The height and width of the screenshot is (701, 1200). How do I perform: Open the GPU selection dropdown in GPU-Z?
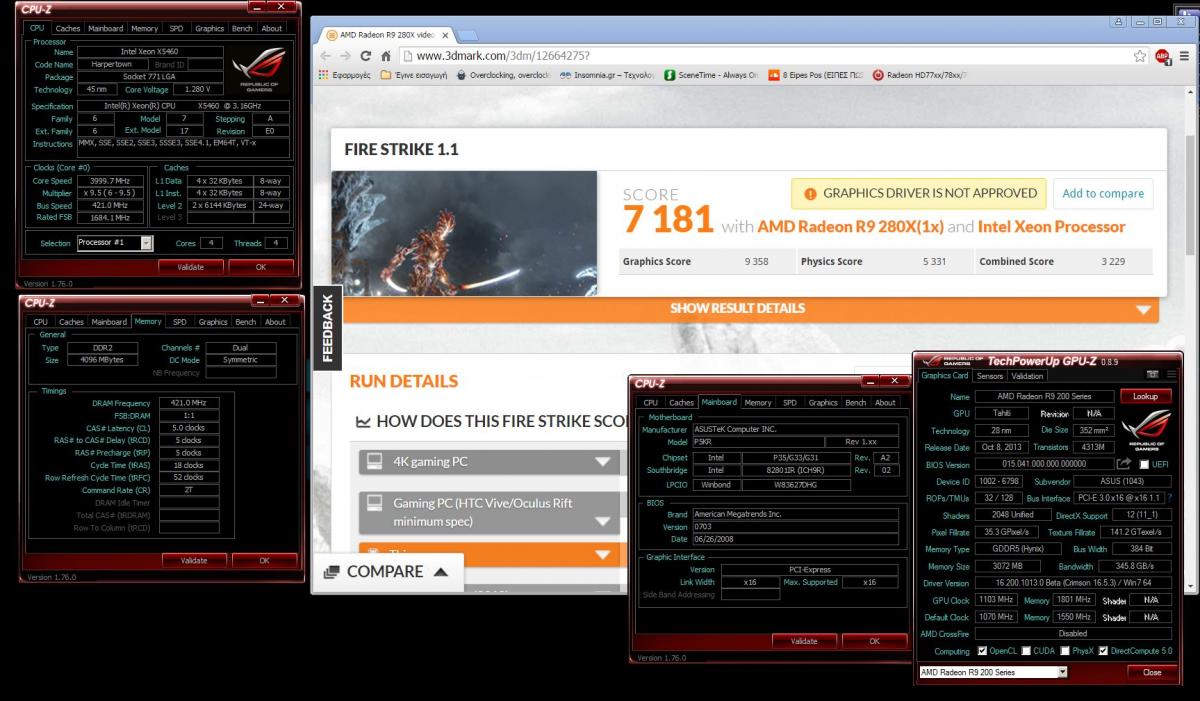[992, 672]
